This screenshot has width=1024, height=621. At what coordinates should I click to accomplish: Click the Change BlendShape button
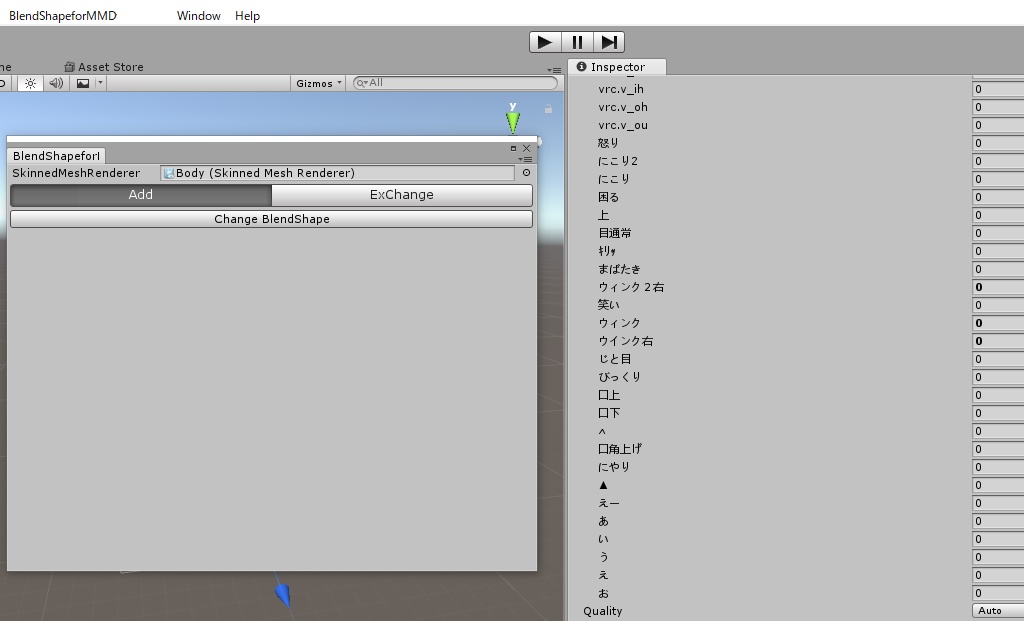(x=272, y=219)
